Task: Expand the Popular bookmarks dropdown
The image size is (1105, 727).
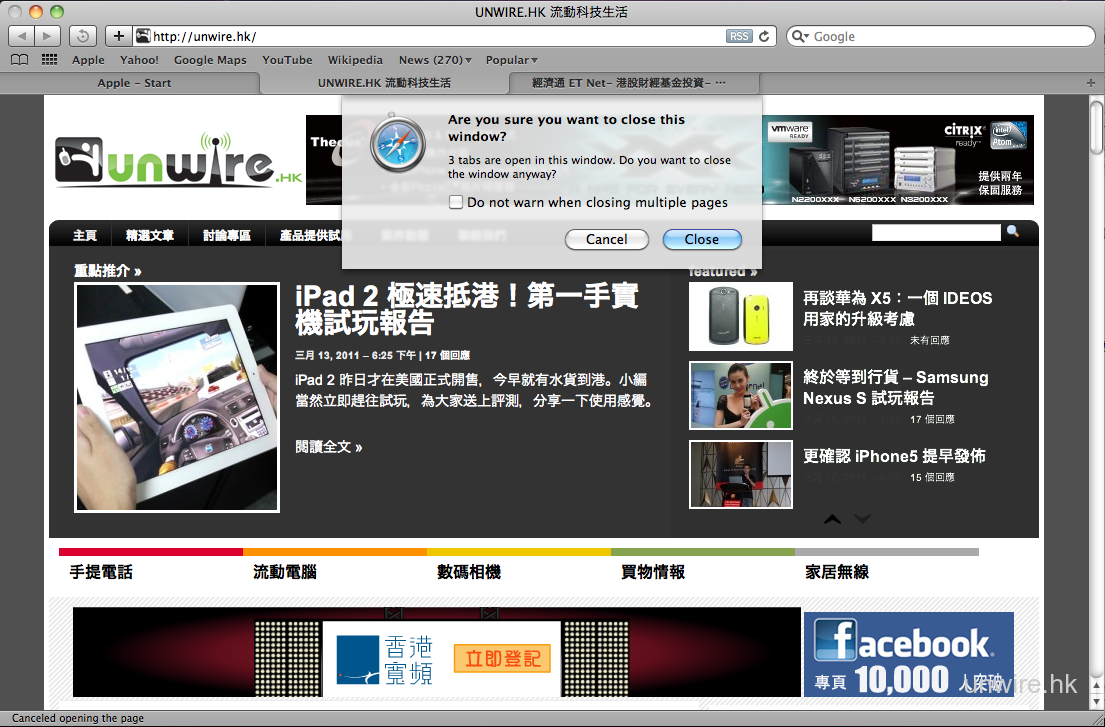Action: (x=511, y=60)
